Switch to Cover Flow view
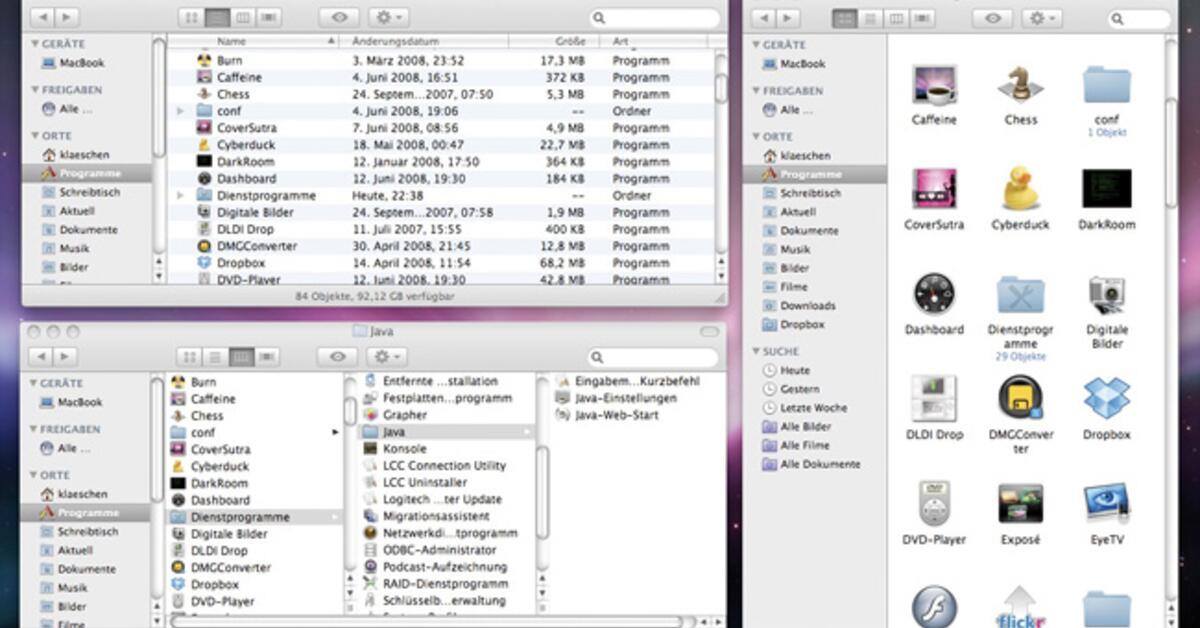Image resolution: width=1200 pixels, height=628 pixels. point(268,17)
